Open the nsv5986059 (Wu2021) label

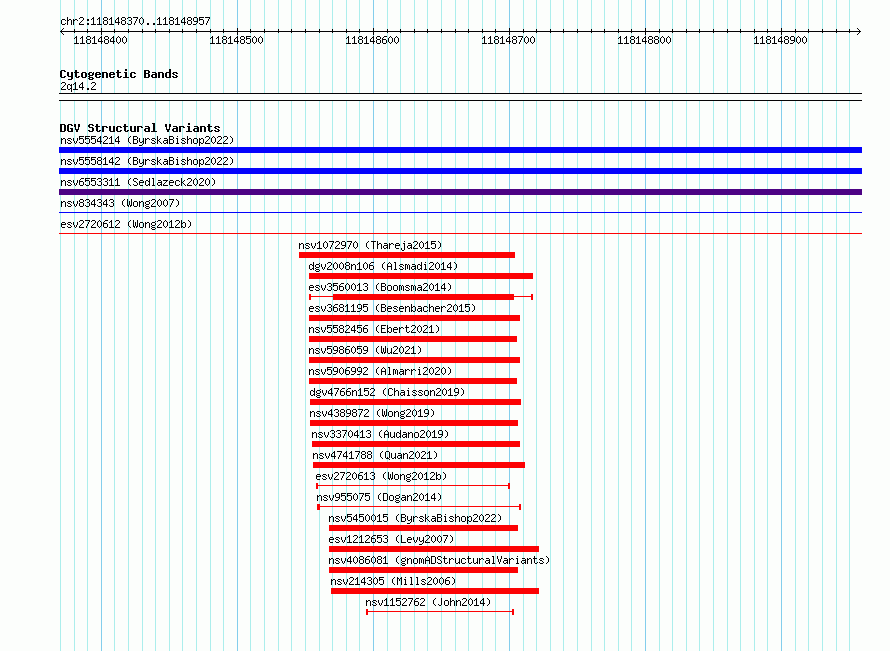pos(365,350)
